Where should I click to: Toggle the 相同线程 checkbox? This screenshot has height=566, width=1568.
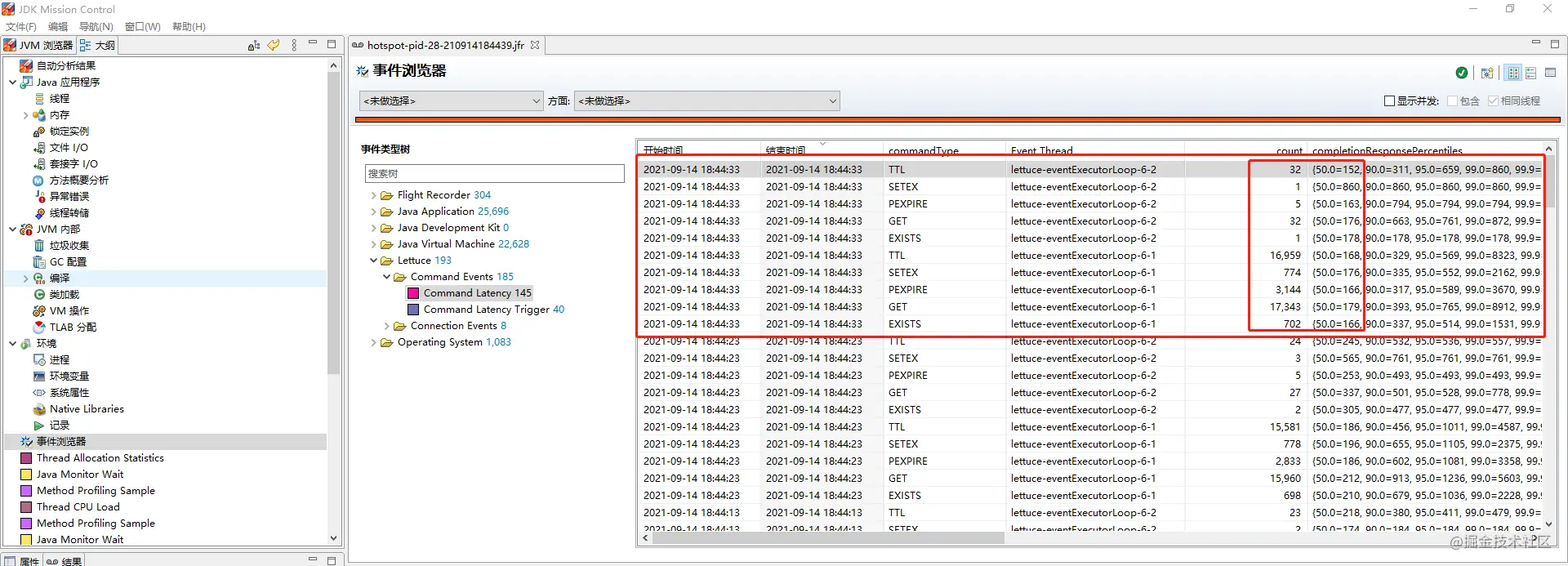[1493, 101]
